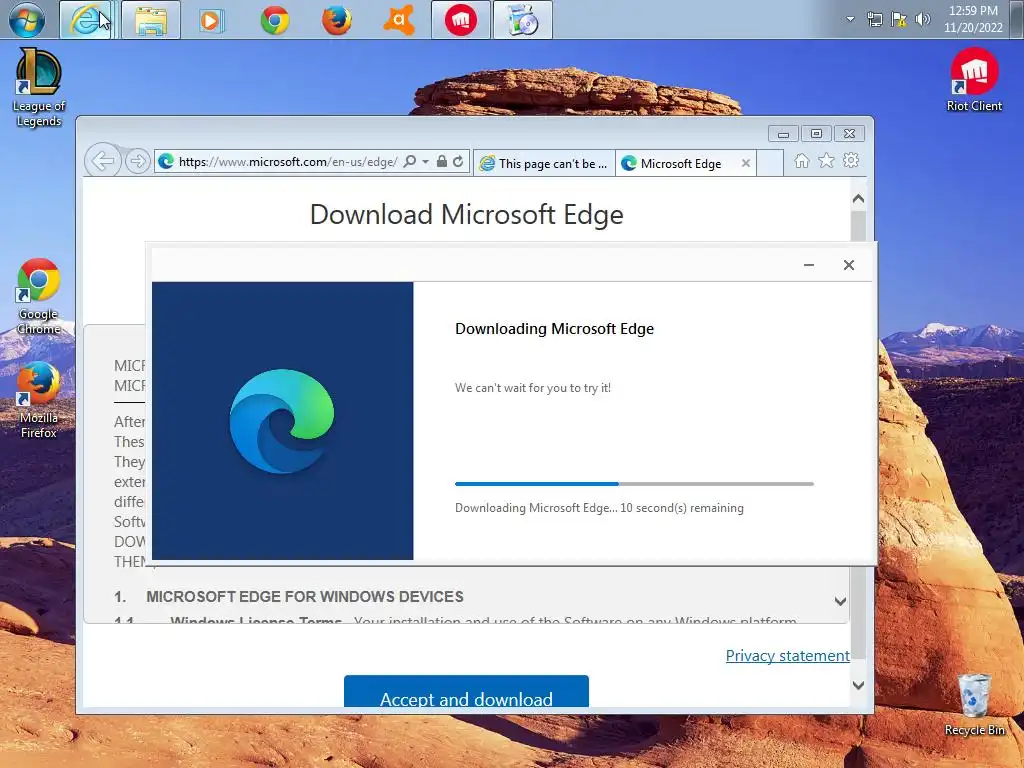Show hidden system tray icons

tap(850, 19)
